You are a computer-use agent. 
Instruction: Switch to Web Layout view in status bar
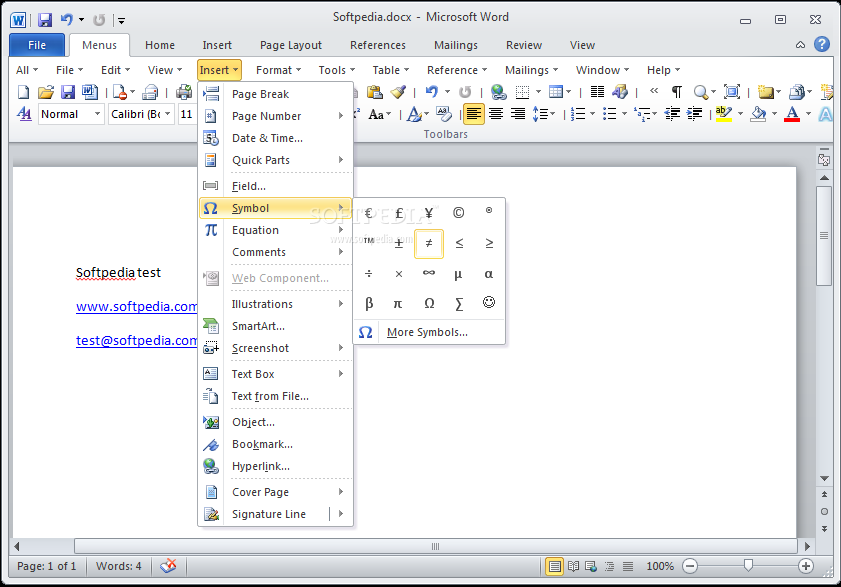(590, 566)
